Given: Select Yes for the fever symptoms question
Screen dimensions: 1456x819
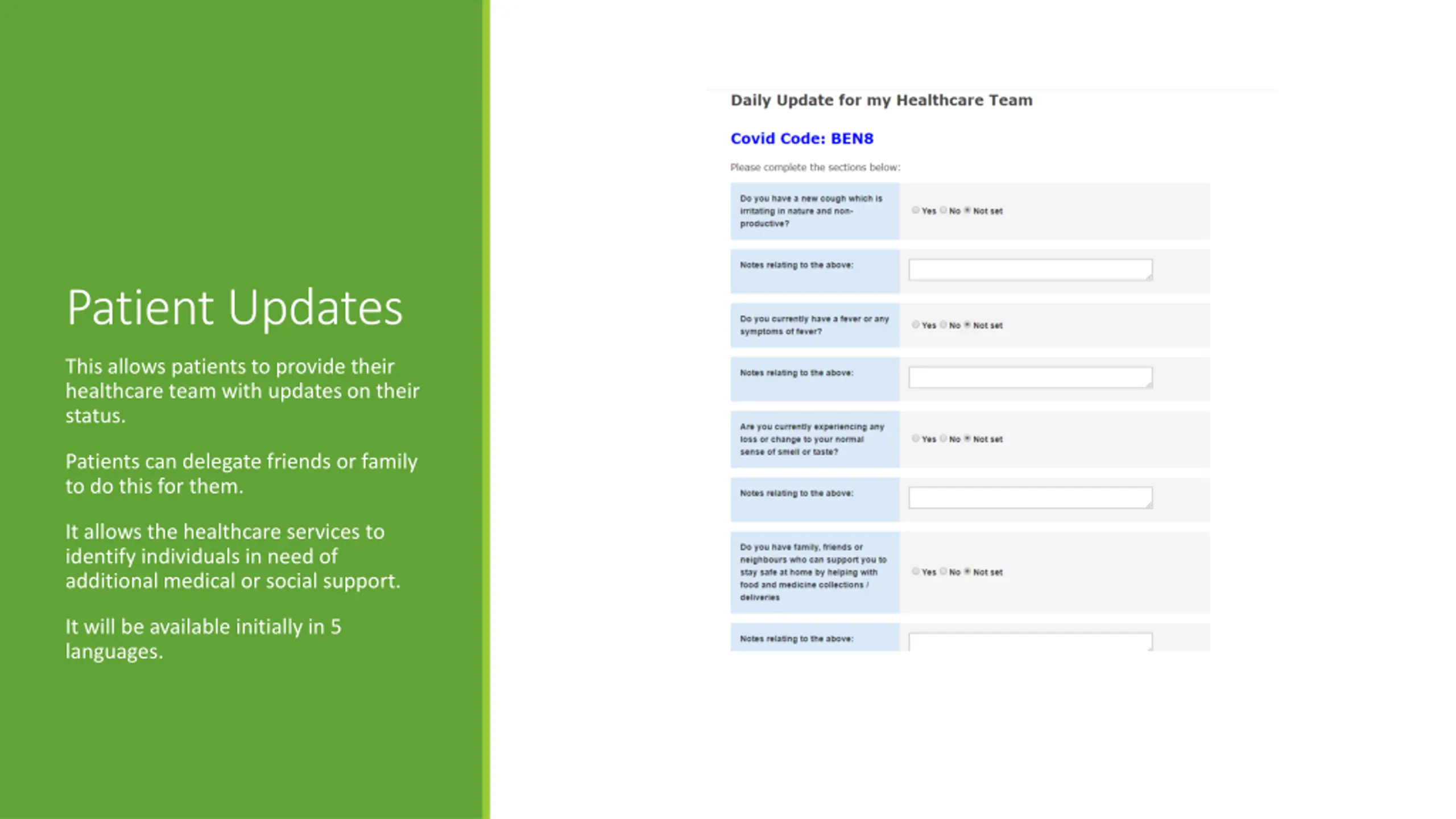Looking at the screenshot, I should (916, 325).
